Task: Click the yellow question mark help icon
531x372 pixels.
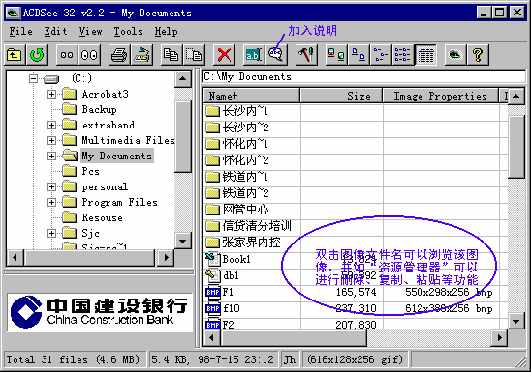Action: click(x=477, y=55)
